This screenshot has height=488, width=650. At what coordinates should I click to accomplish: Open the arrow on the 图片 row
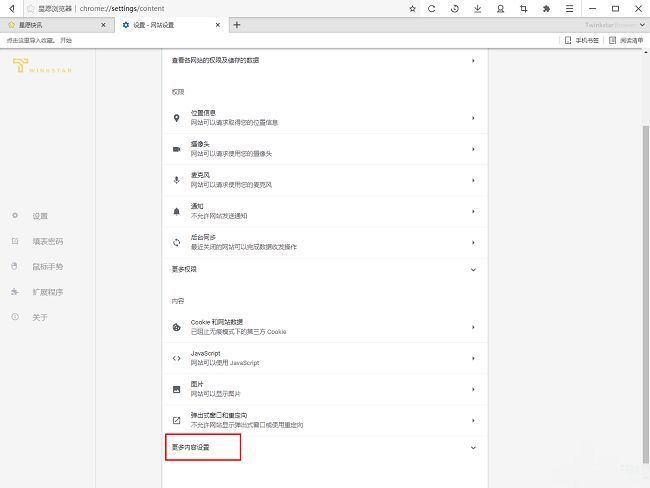[473, 389]
